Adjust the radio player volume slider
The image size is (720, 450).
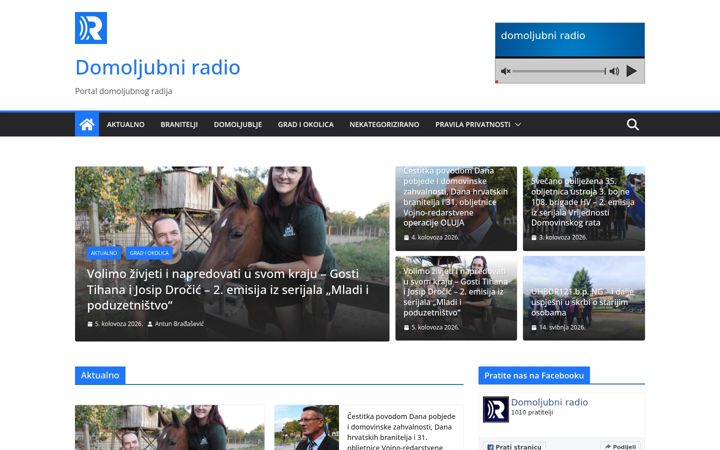tap(559, 71)
